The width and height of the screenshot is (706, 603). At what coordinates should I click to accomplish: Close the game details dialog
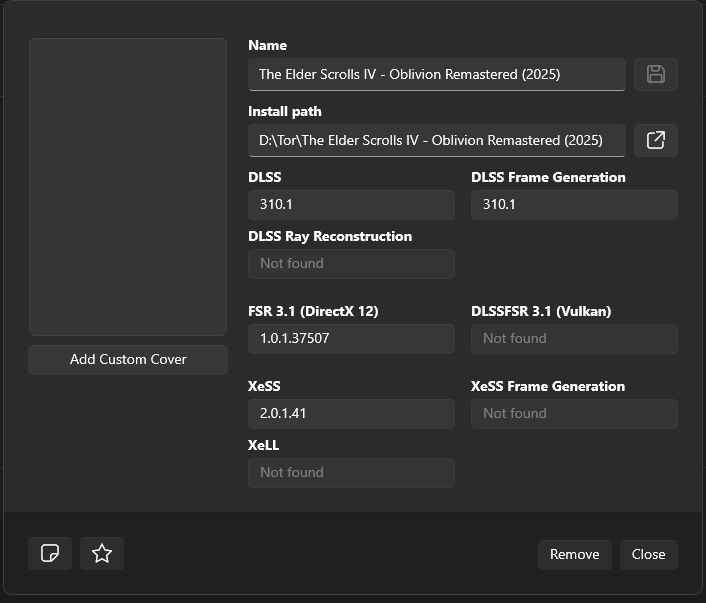coord(648,554)
